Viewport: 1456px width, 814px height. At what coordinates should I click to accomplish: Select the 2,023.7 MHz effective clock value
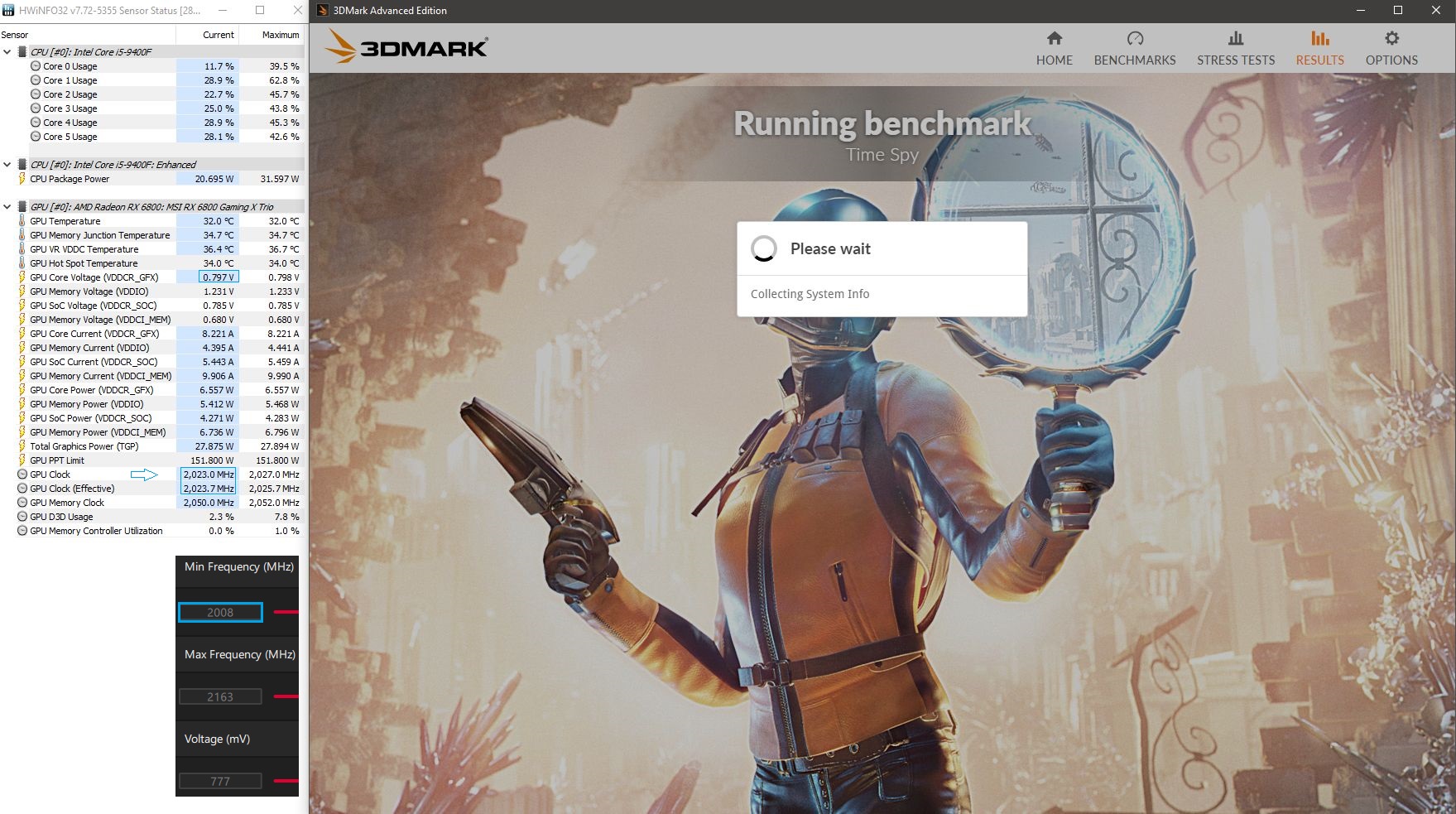[x=209, y=489]
